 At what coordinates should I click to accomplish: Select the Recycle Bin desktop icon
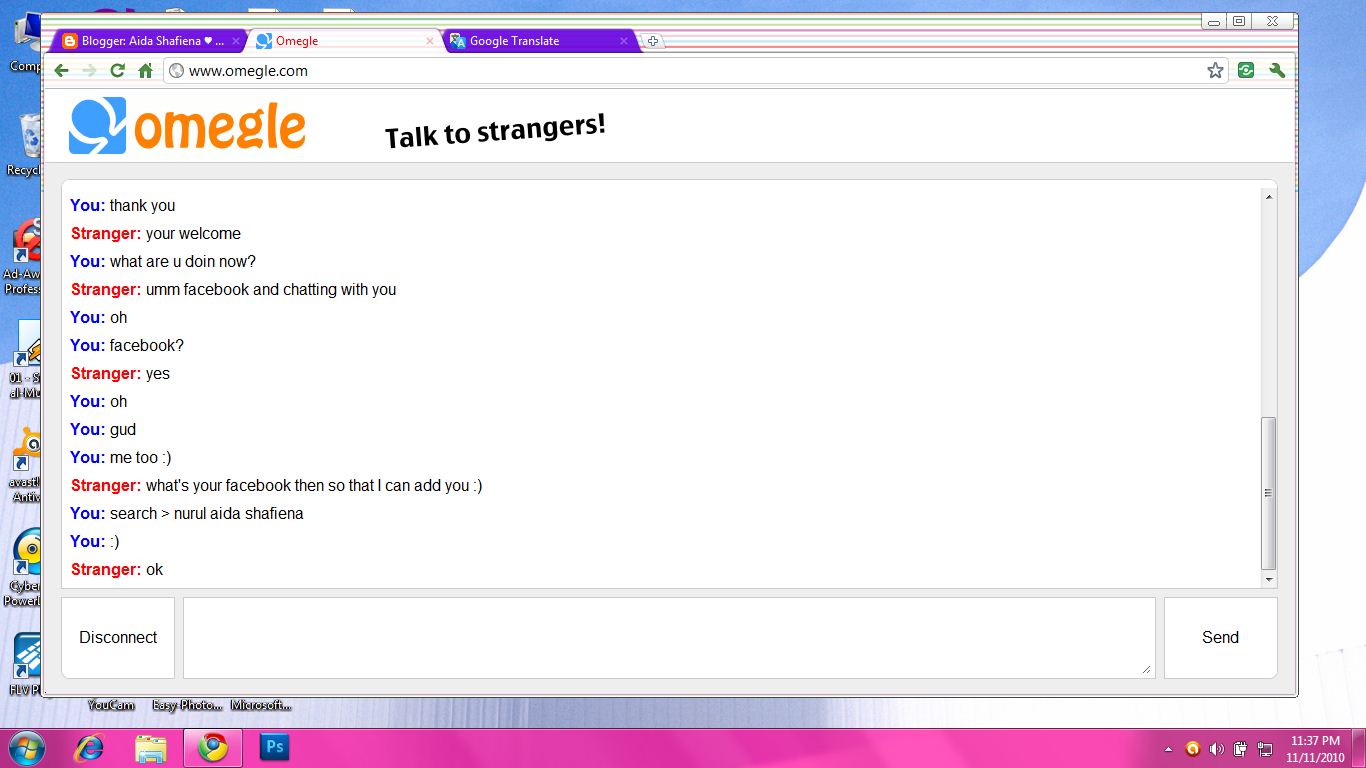25,145
